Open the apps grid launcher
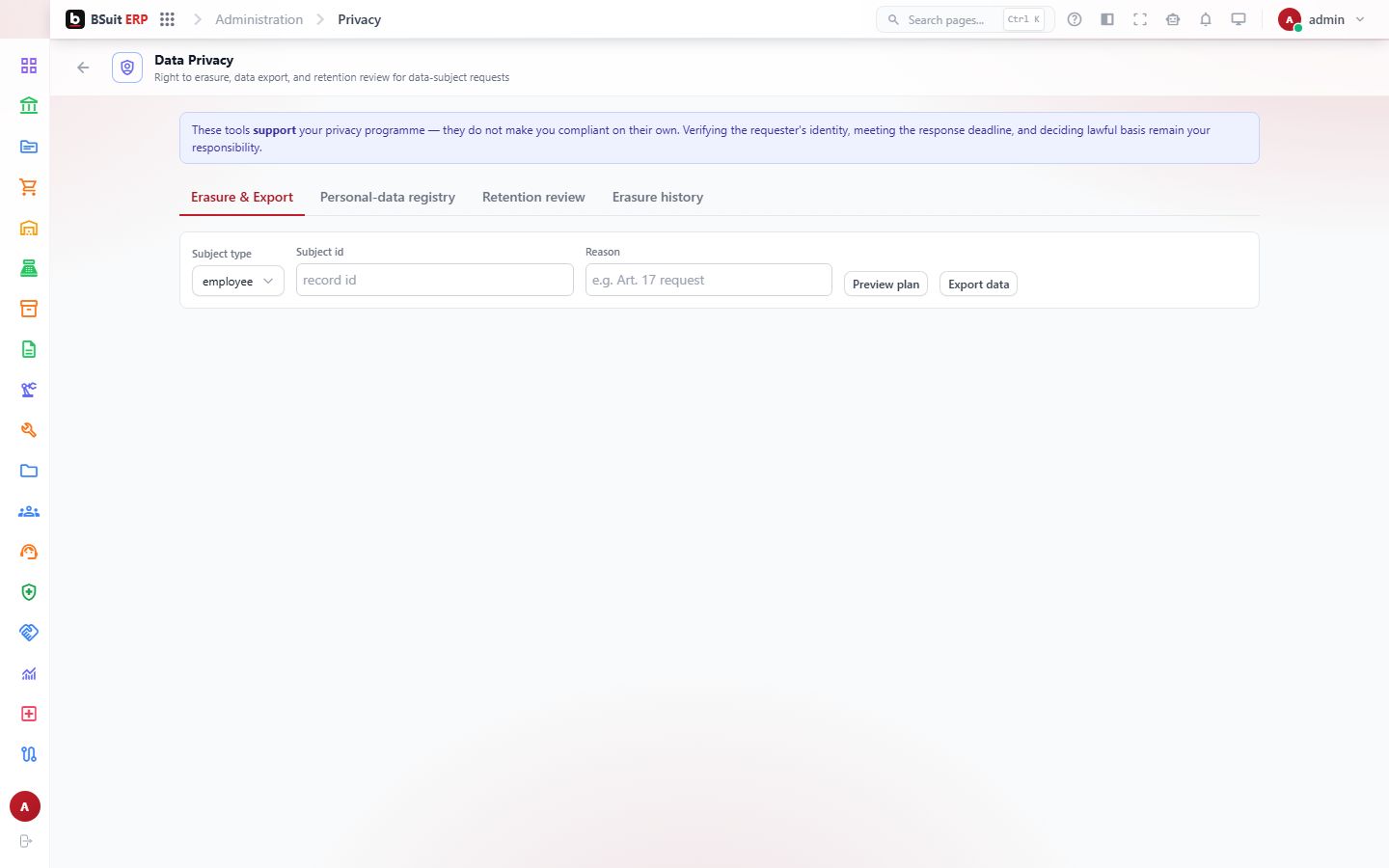 pos(167,19)
